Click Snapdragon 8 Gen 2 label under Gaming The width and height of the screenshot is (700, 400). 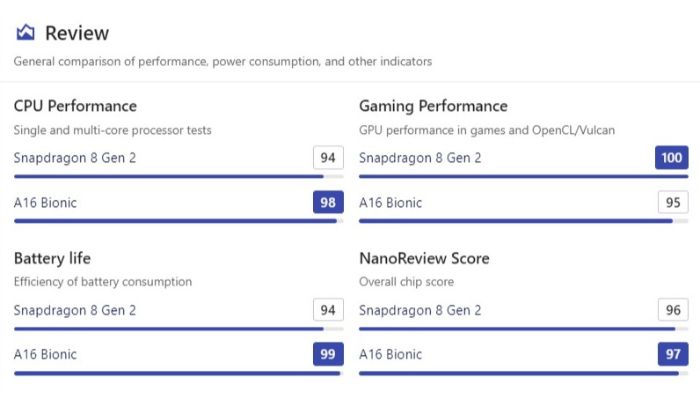pyautogui.click(x=420, y=158)
